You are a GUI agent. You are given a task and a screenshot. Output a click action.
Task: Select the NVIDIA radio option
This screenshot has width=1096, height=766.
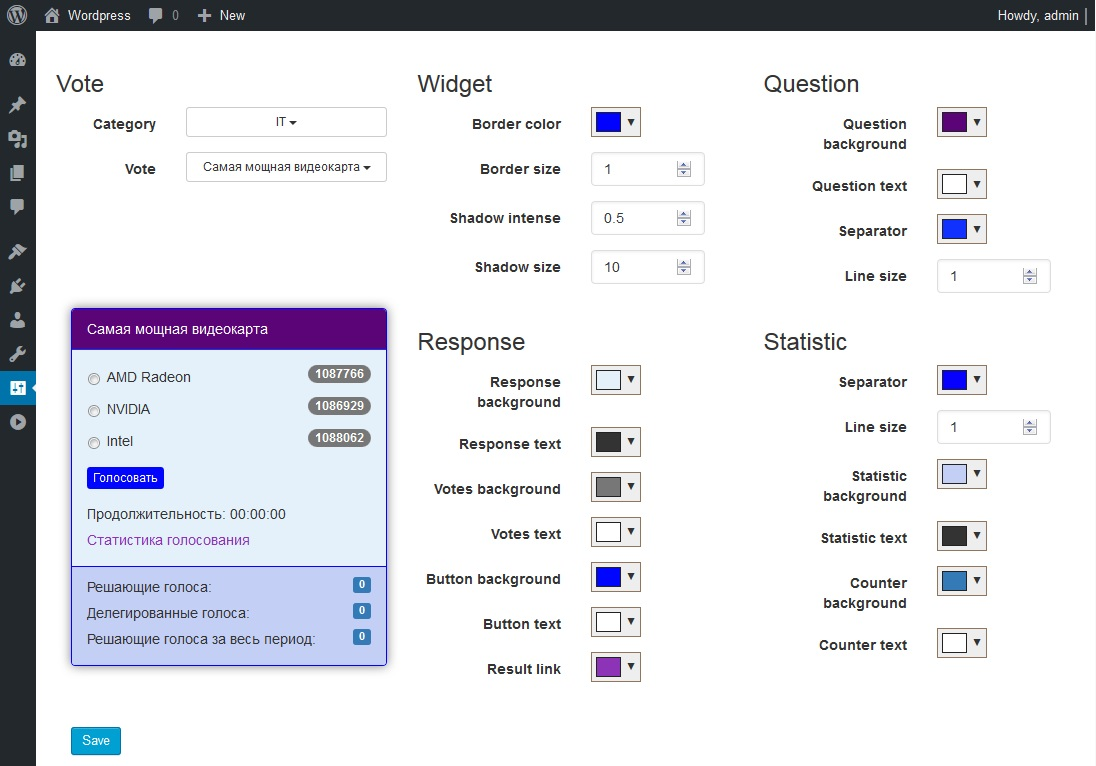pos(94,411)
